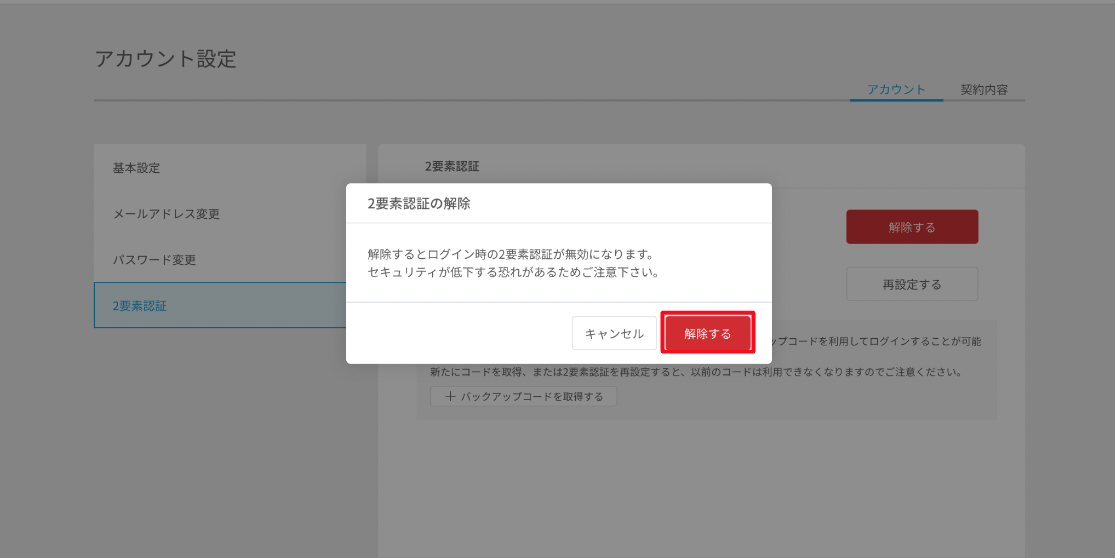The width and height of the screenshot is (1115, 558).
Task: Switch to アカウント tab
Action: 896,90
